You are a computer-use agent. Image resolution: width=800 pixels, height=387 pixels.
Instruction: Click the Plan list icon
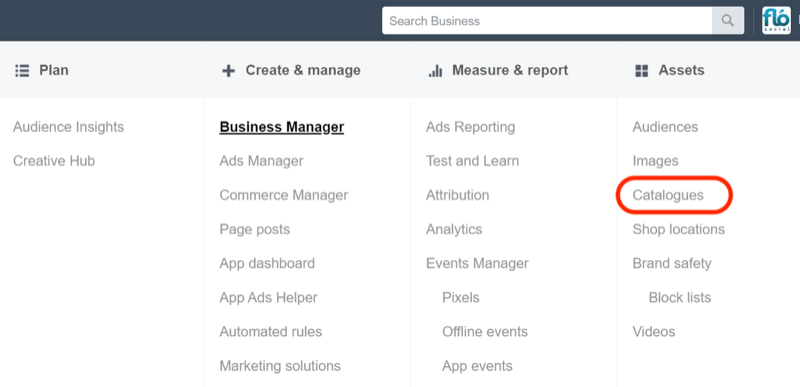[22, 70]
